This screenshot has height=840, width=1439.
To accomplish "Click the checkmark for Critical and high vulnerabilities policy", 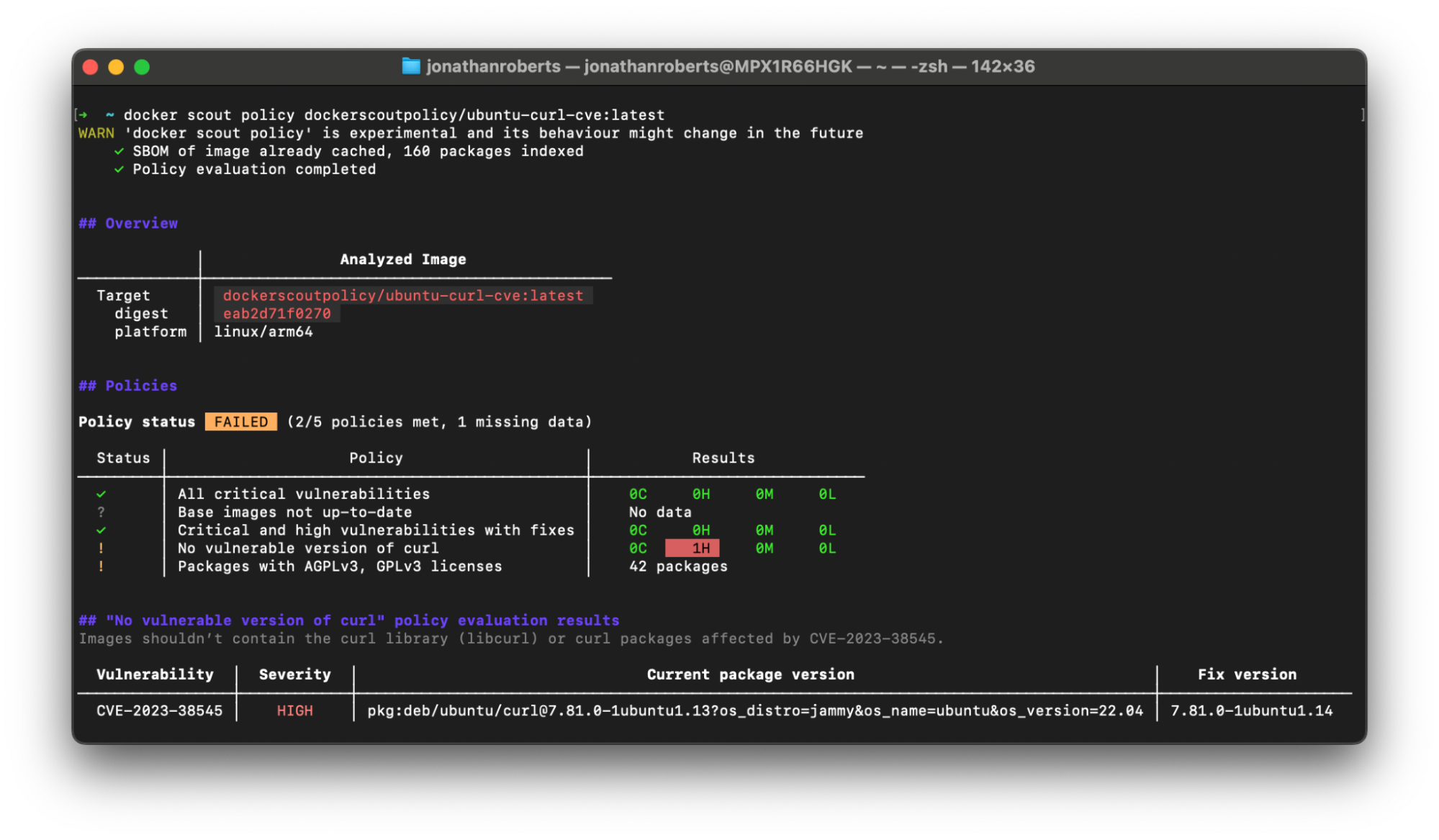I will 101,530.
